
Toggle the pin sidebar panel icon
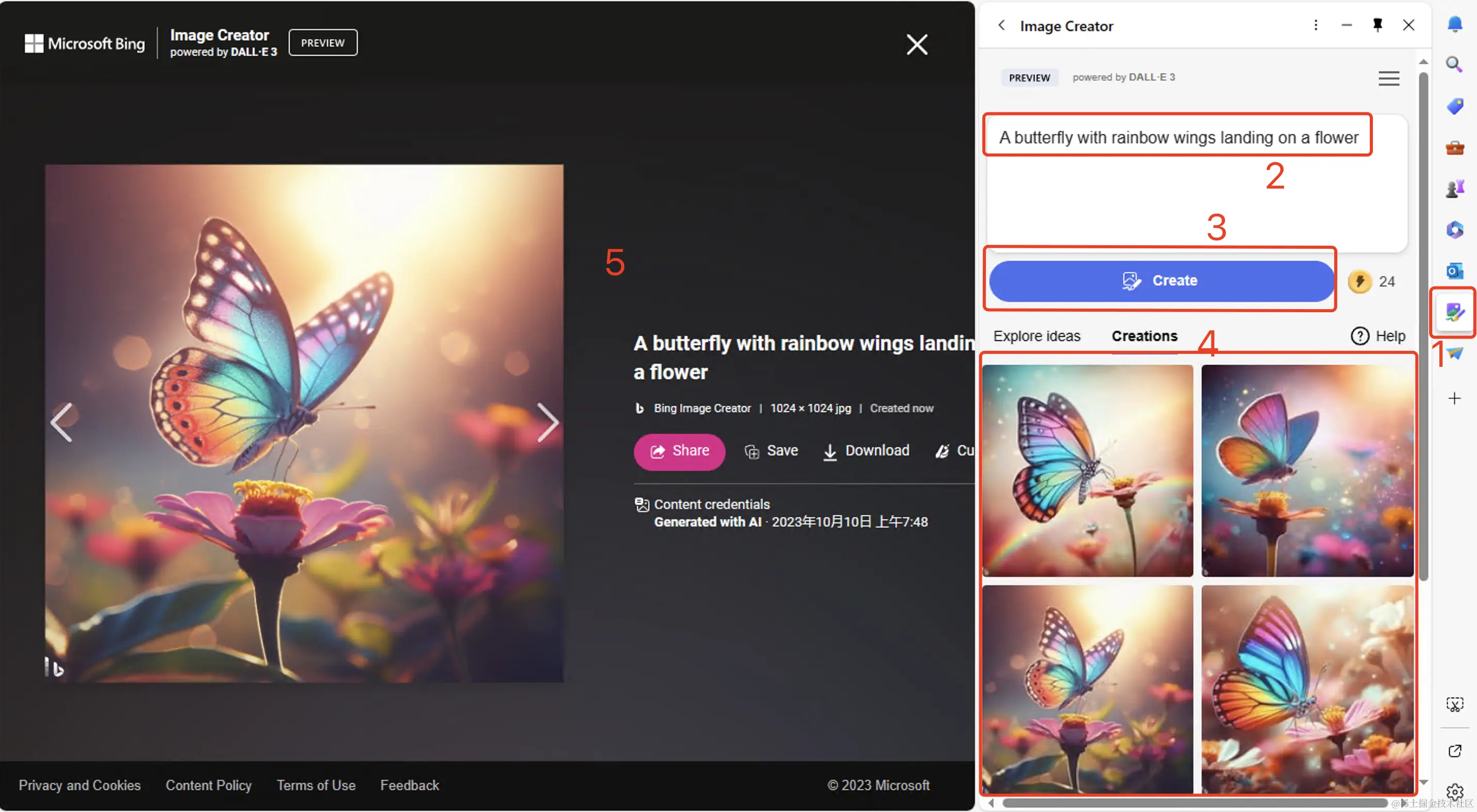click(x=1377, y=25)
